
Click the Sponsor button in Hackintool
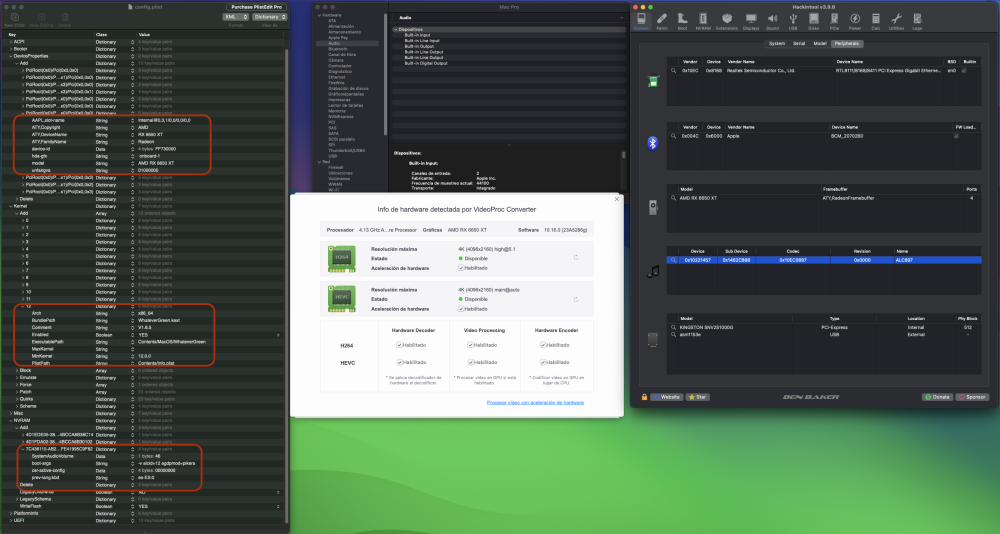pyautogui.click(x=972, y=397)
